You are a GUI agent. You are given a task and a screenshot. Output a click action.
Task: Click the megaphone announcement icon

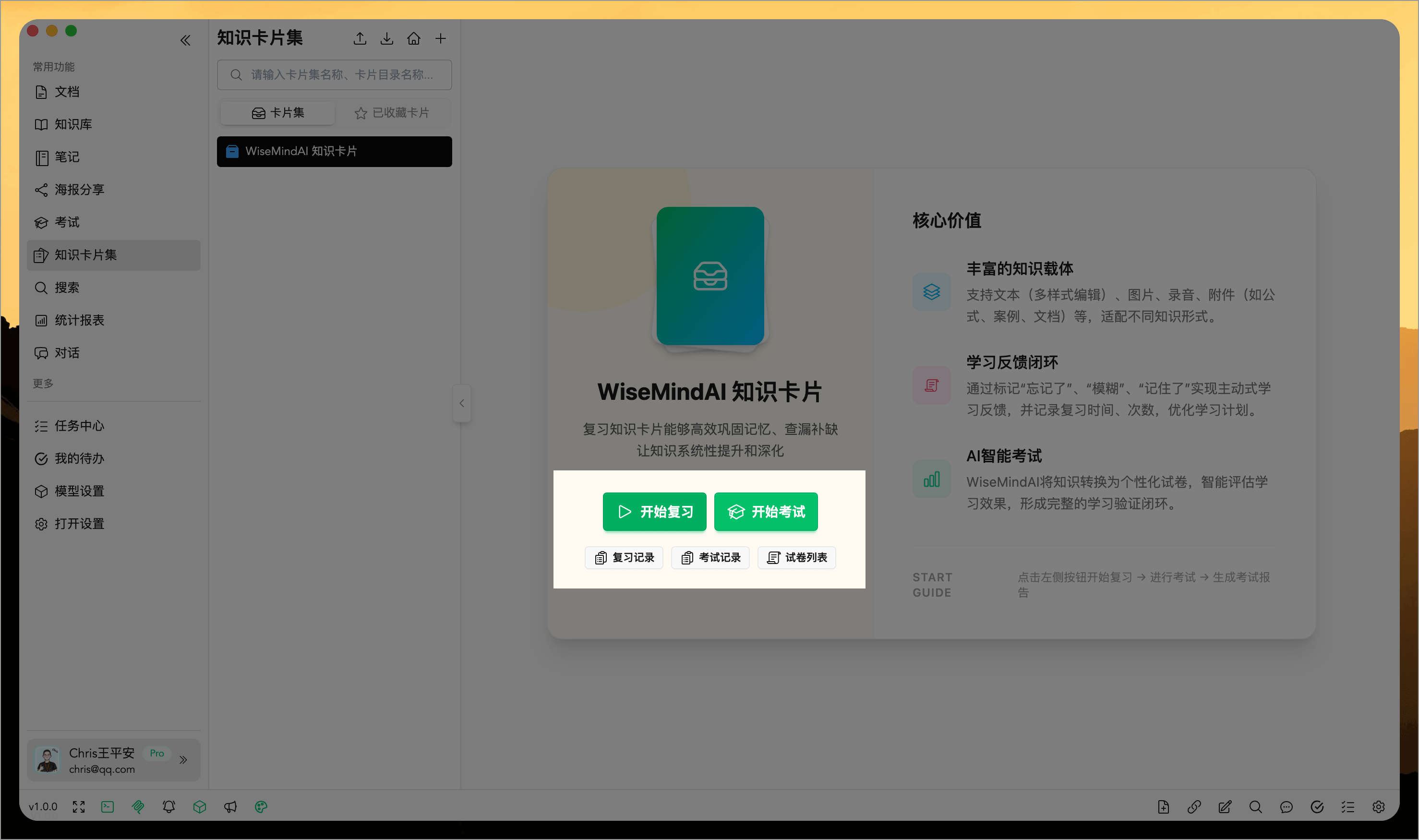pyautogui.click(x=230, y=806)
